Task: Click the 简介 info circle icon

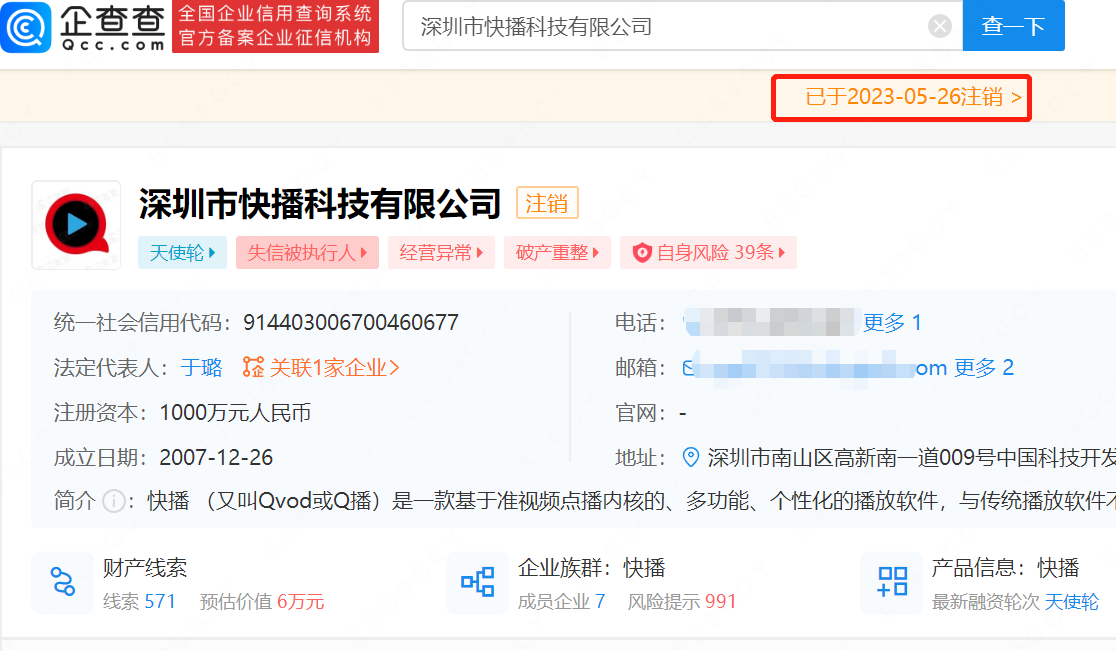Action: (113, 502)
